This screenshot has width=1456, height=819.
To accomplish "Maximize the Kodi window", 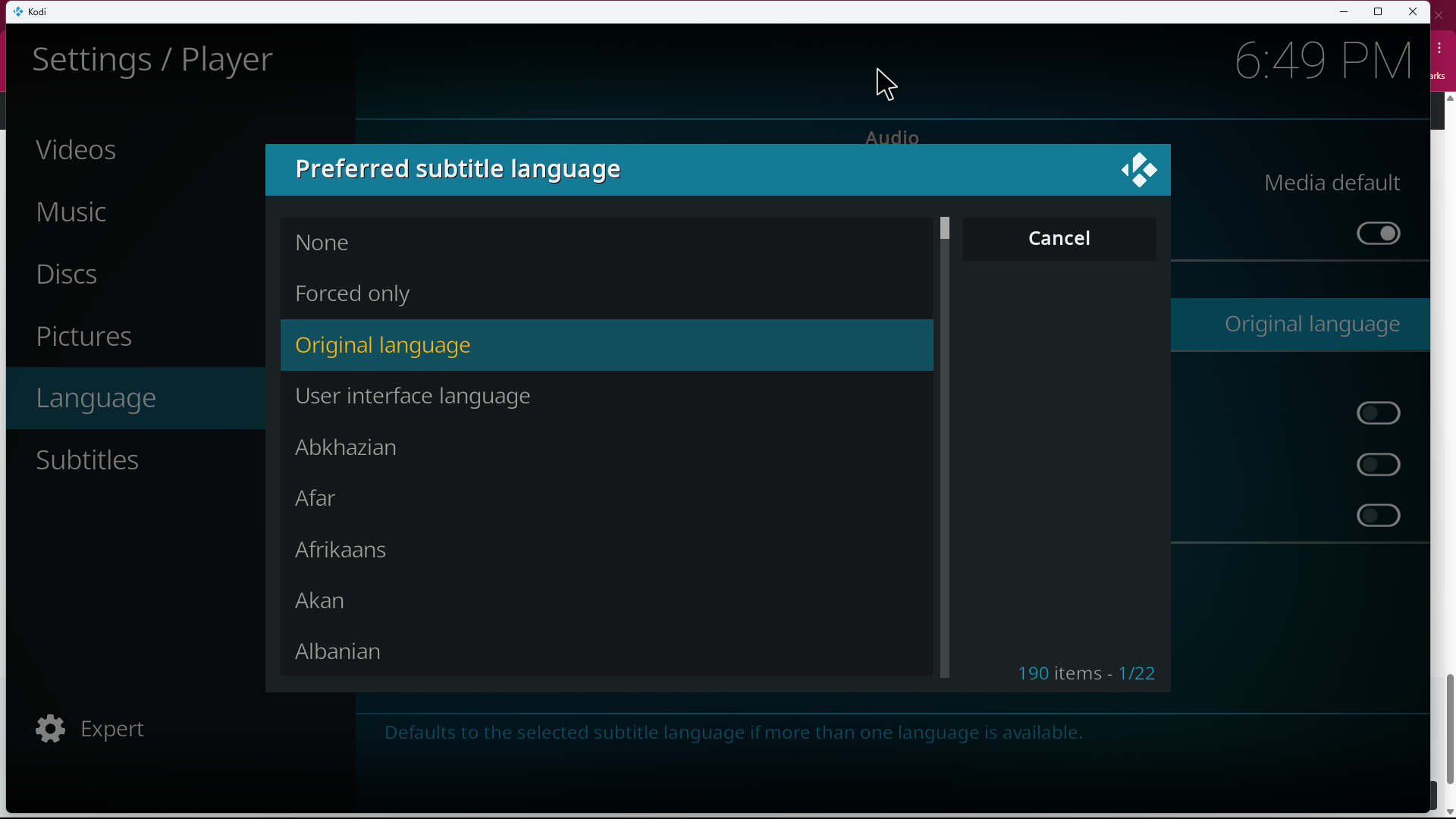I will click(1378, 11).
